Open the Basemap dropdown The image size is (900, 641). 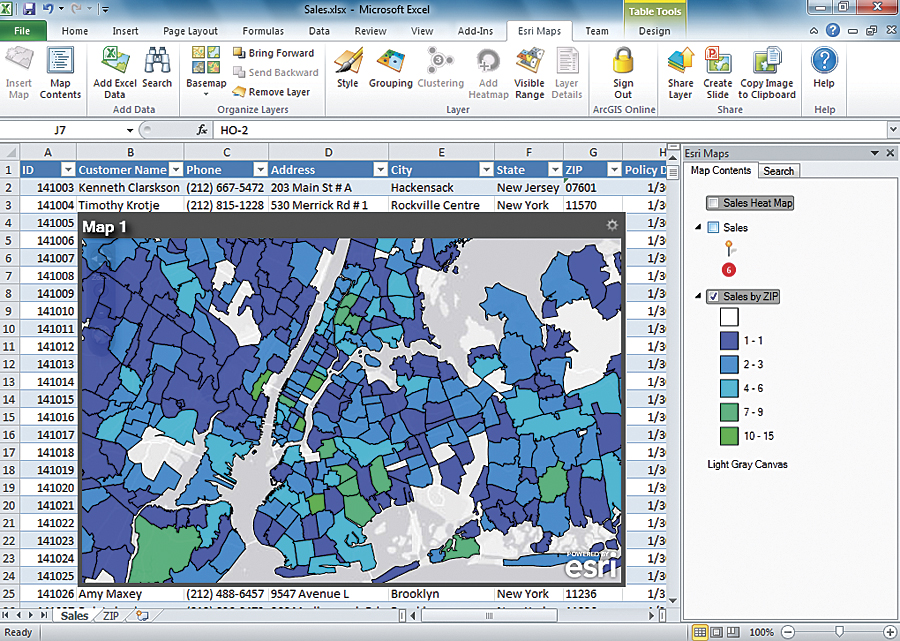(x=206, y=84)
